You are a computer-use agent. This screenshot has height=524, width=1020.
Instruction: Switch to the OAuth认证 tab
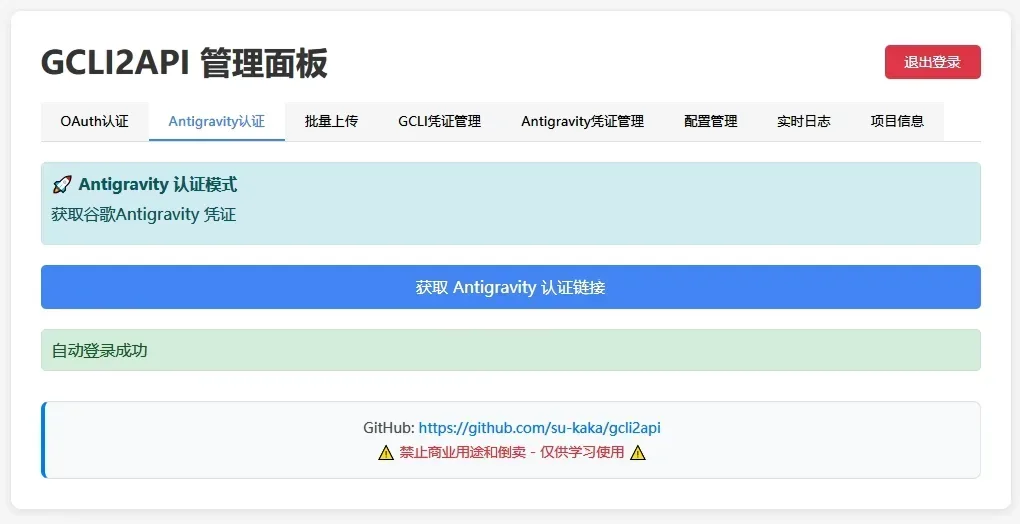[94, 121]
